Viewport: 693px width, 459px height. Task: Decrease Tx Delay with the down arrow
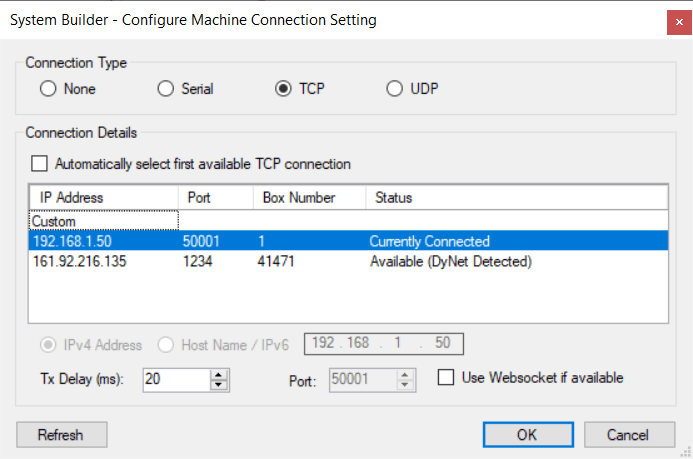point(218,385)
